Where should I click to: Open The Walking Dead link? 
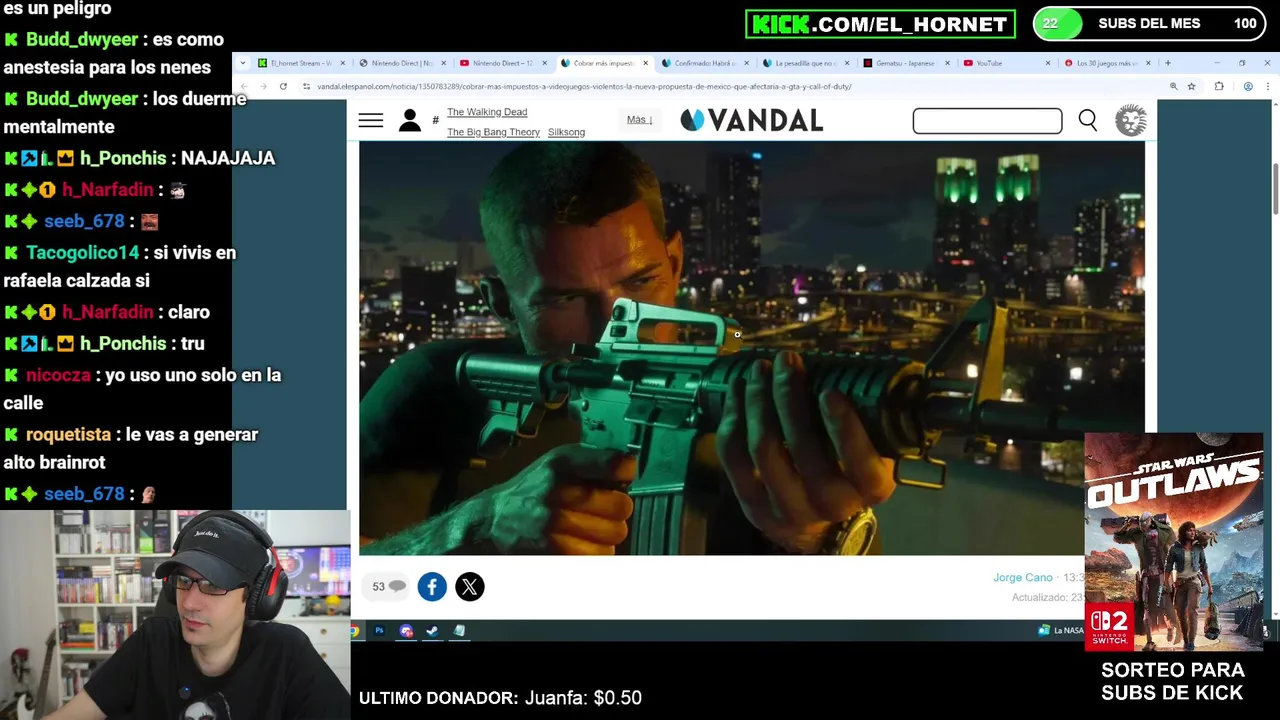click(x=487, y=112)
